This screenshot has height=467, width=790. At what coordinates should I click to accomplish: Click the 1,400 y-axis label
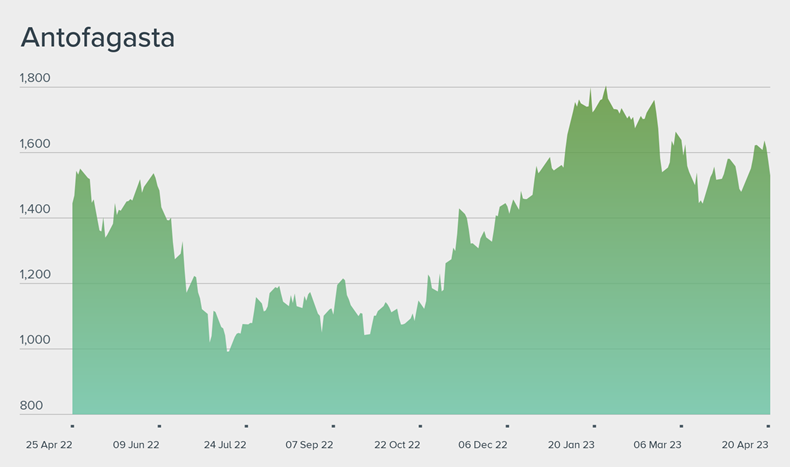coord(35,209)
